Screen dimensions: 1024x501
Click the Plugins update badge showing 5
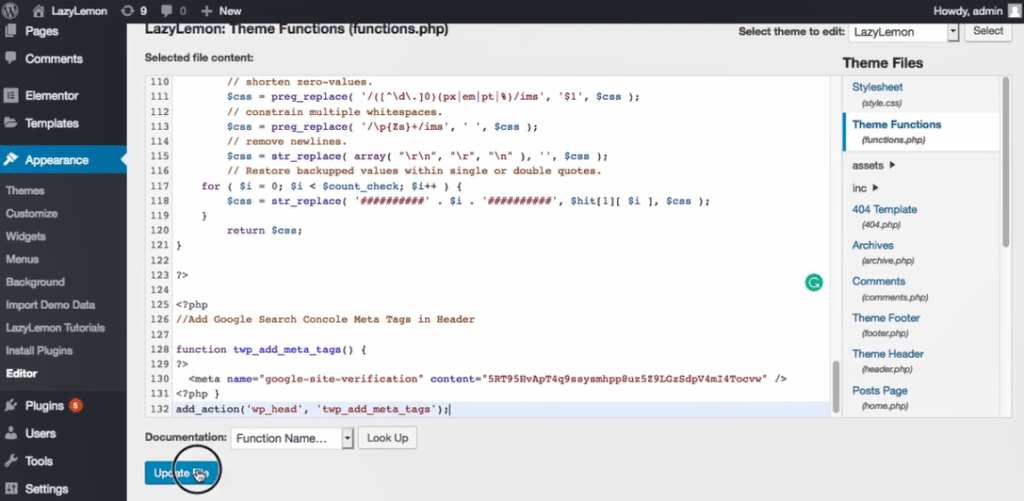(75, 406)
